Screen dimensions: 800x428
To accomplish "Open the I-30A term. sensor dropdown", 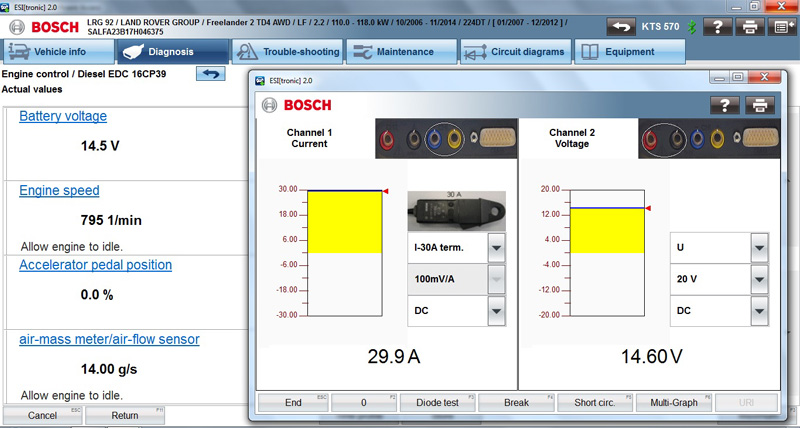I will pyautogui.click(x=496, y=247).
